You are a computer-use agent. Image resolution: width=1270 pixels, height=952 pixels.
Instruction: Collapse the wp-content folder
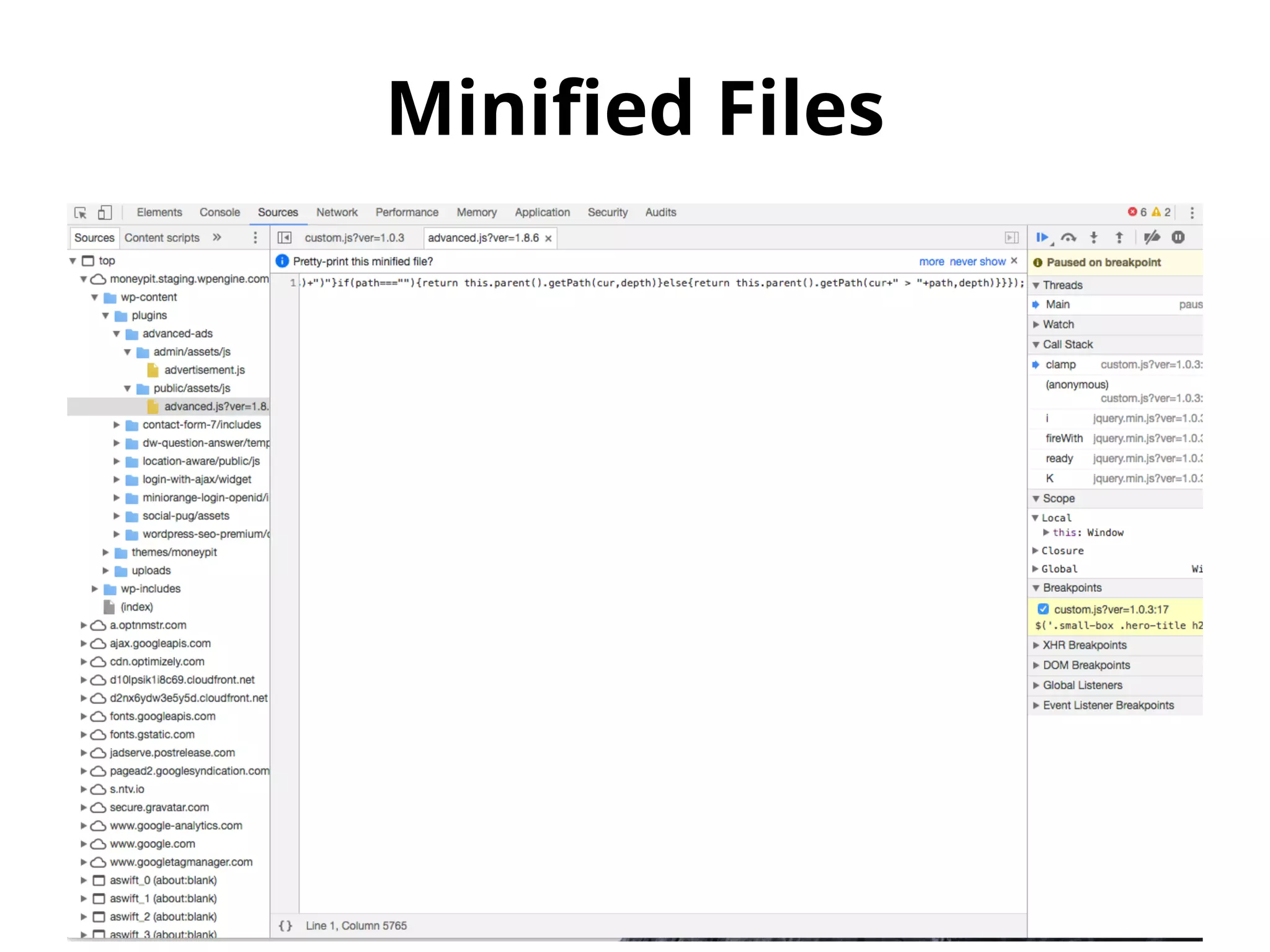click(x=95, y=297)
